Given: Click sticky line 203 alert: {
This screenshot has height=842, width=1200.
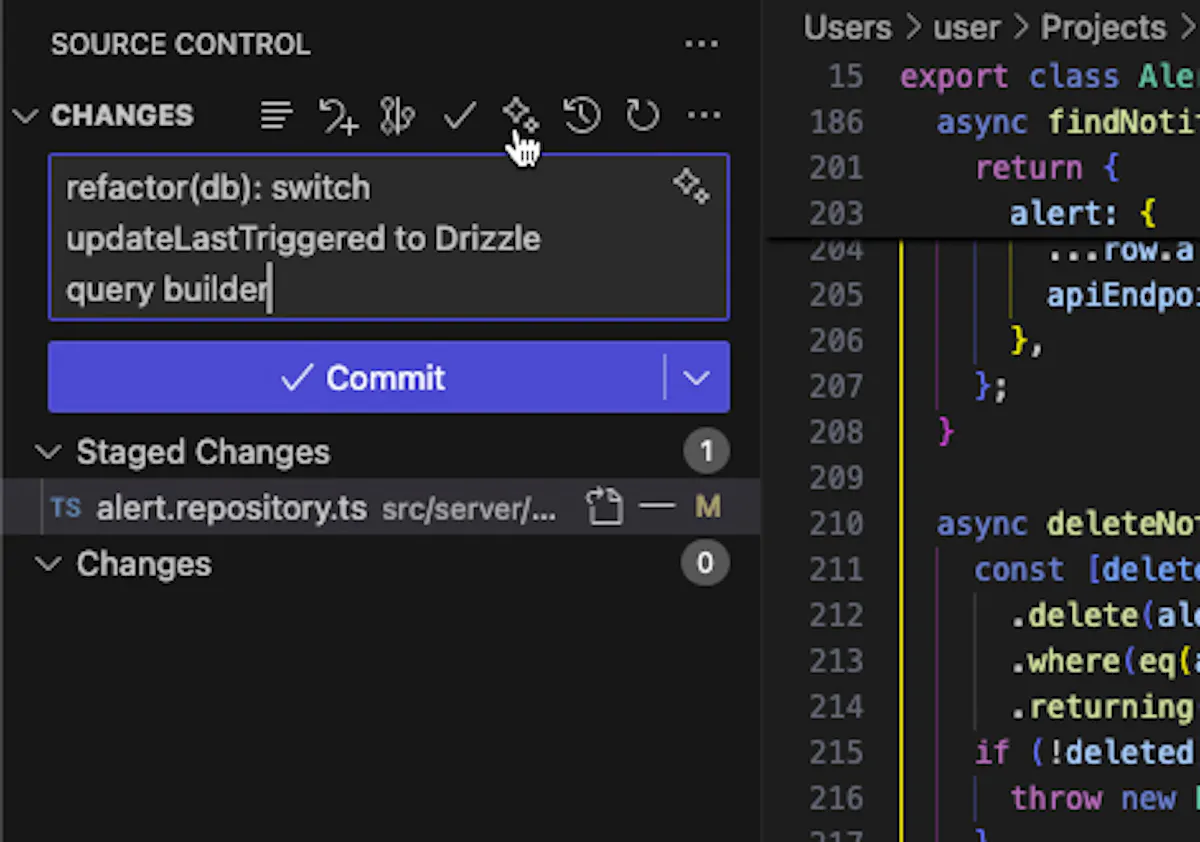Looking at the screenshot, I should 1083,213.
